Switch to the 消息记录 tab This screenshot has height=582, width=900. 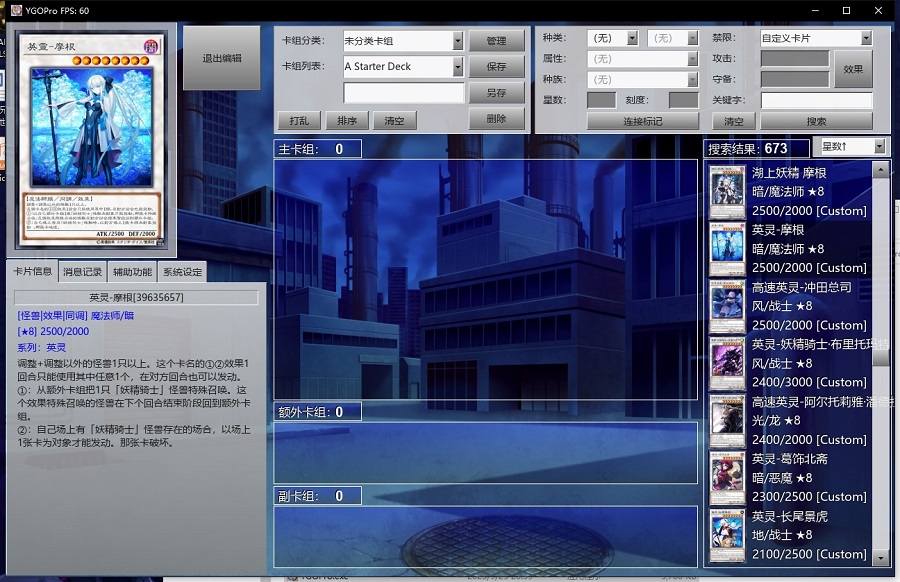coord(82,272)
